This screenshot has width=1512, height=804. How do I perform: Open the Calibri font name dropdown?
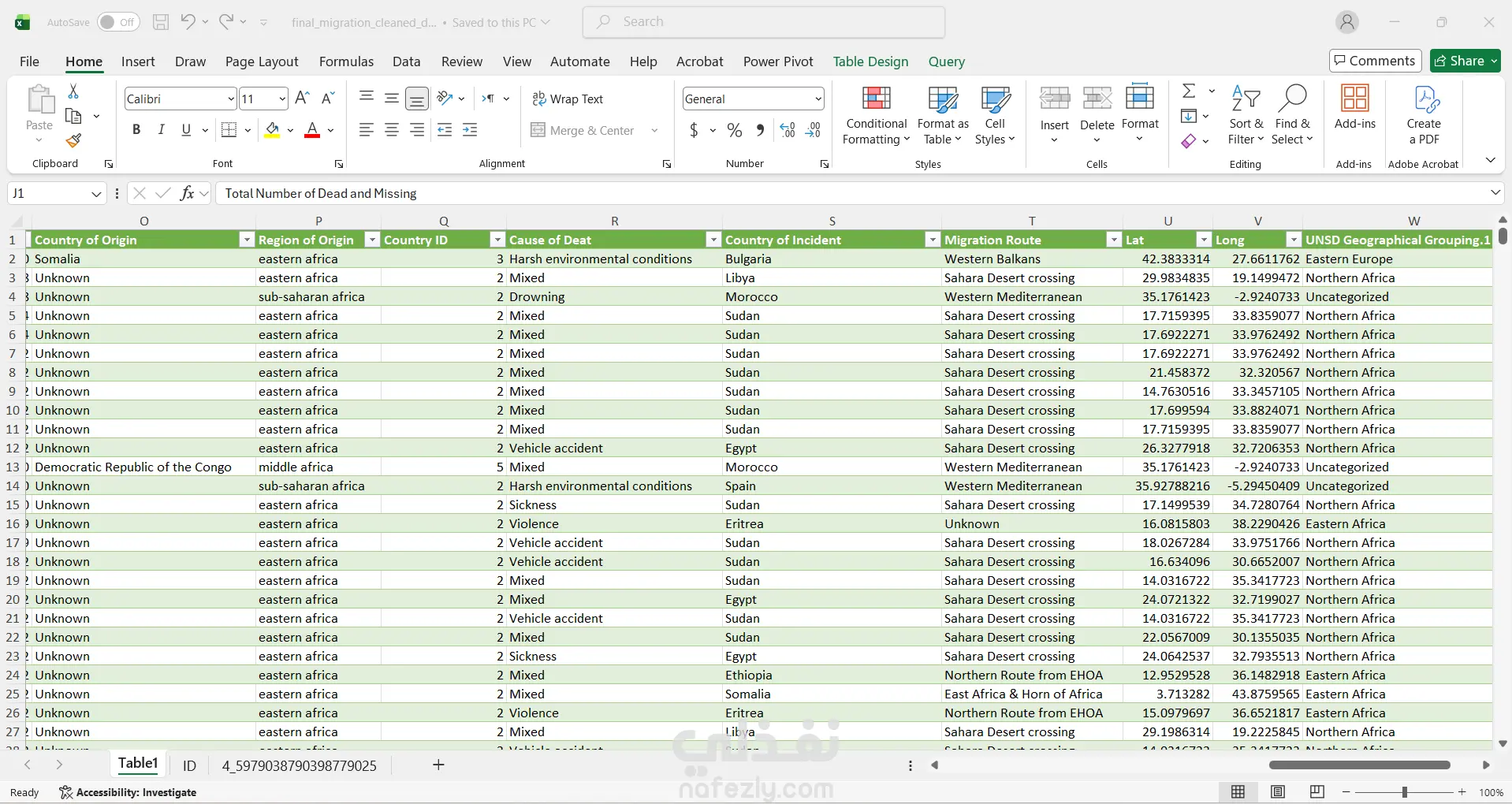pyautogui.click(x=231, y=99)
